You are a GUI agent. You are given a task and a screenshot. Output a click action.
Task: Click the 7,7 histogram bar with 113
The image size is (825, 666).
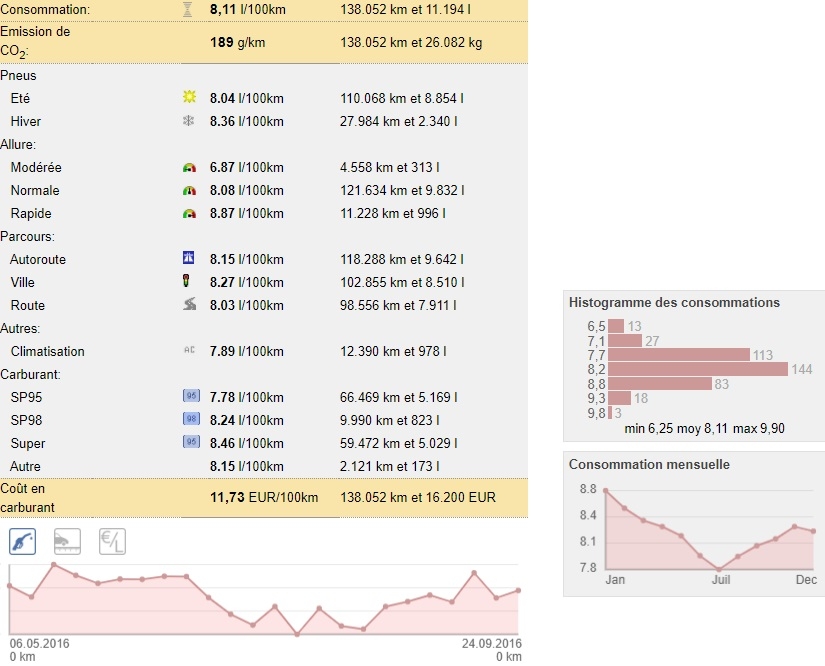679,355
